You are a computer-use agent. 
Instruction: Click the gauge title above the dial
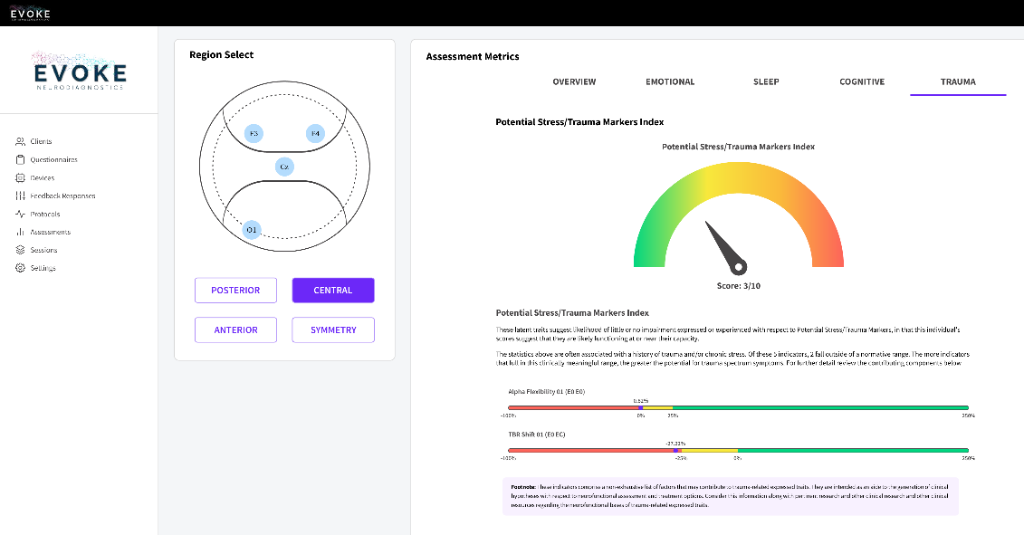(x=739, y=147)
